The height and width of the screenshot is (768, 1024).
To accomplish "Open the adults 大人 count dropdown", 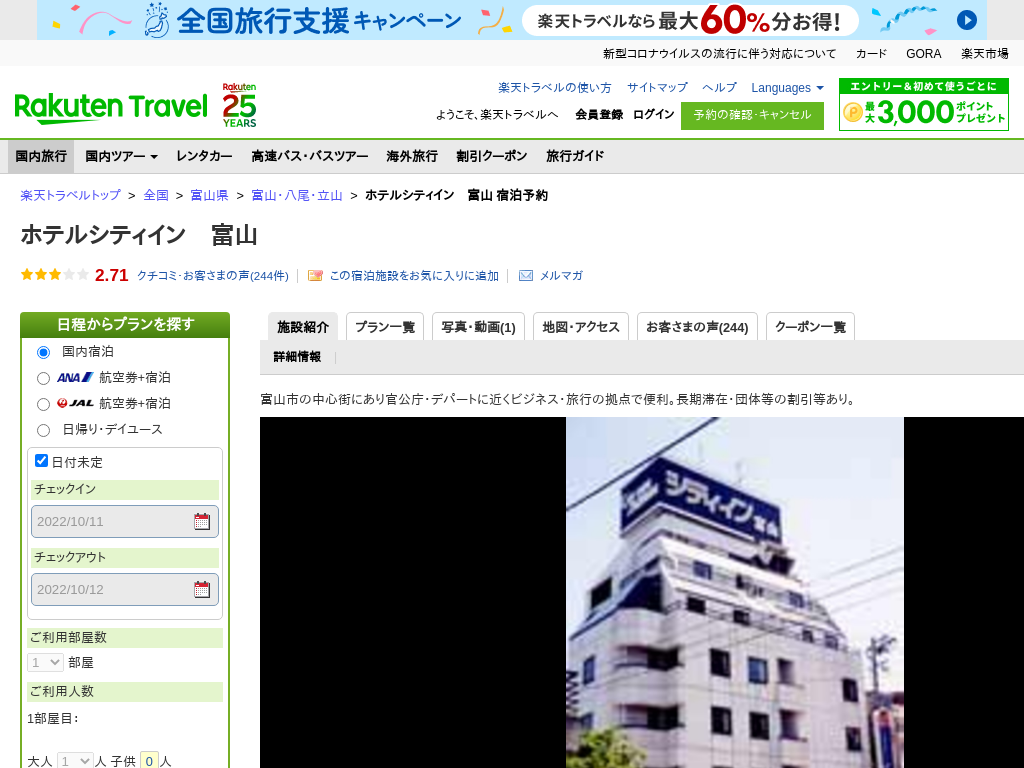I will click(75, 761).
